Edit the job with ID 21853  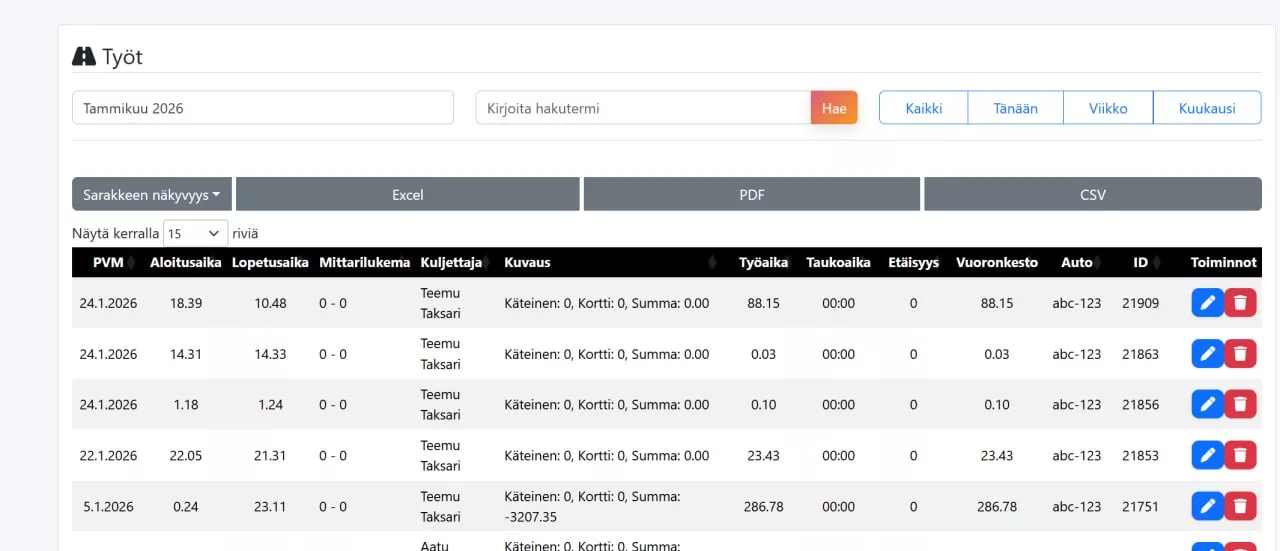(x=1207, y=456)
